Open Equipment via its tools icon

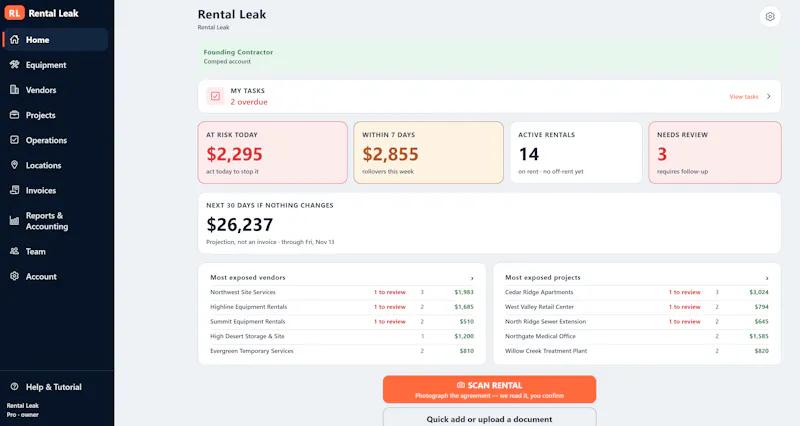(x=14, y=64)
